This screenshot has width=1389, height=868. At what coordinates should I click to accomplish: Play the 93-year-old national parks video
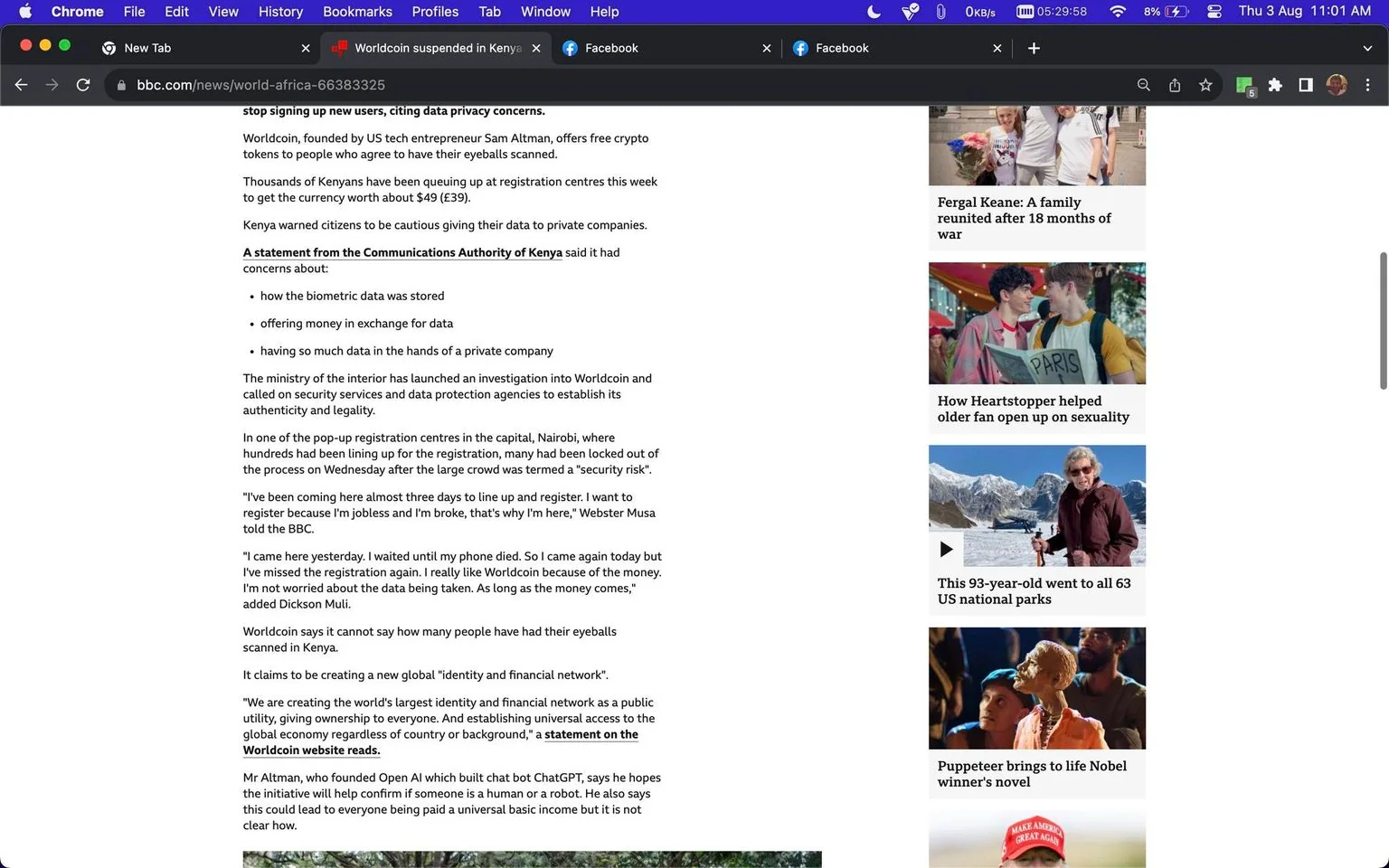(946, 549)
